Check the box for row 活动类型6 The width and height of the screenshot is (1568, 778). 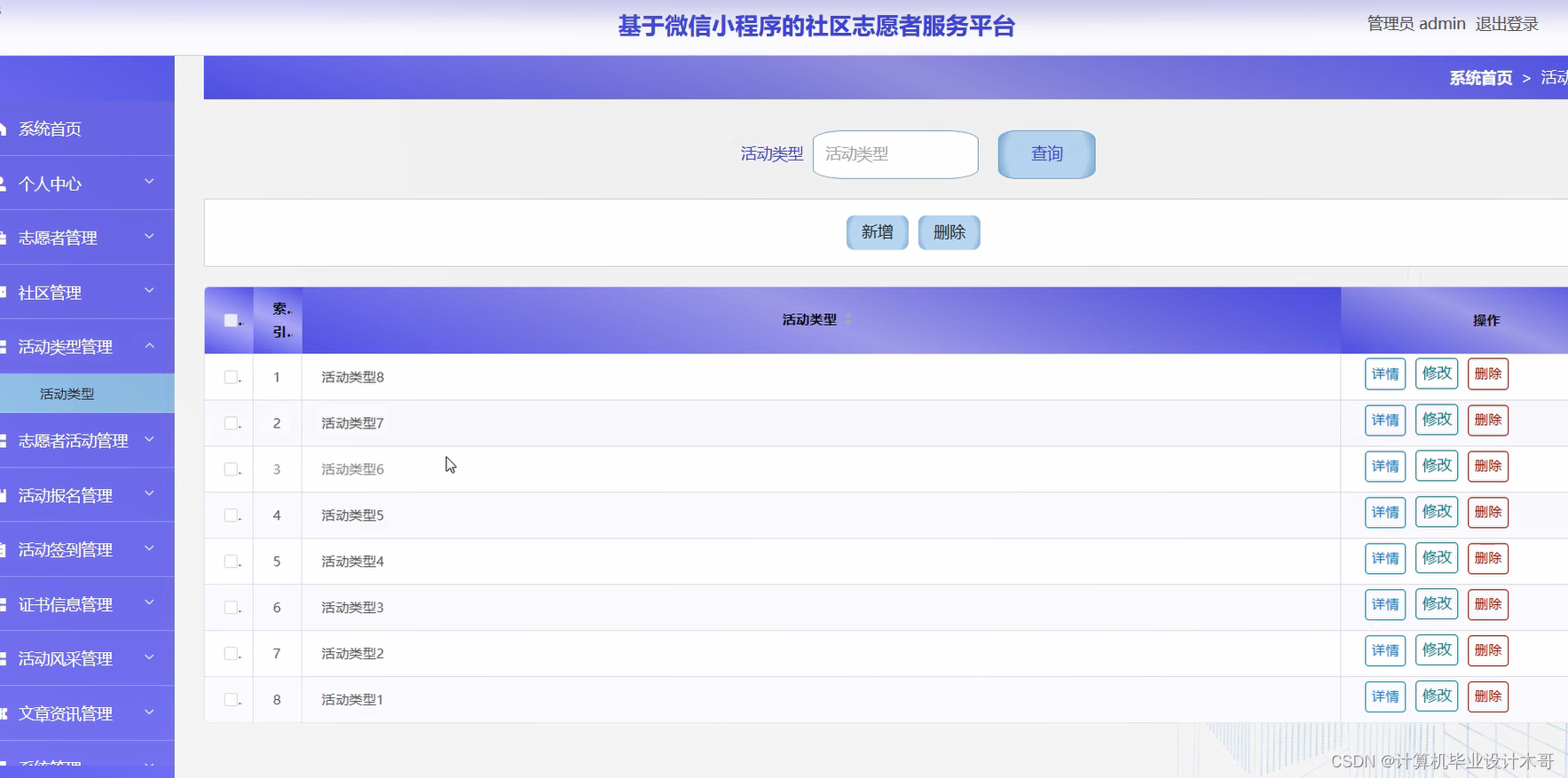[231, 469]
